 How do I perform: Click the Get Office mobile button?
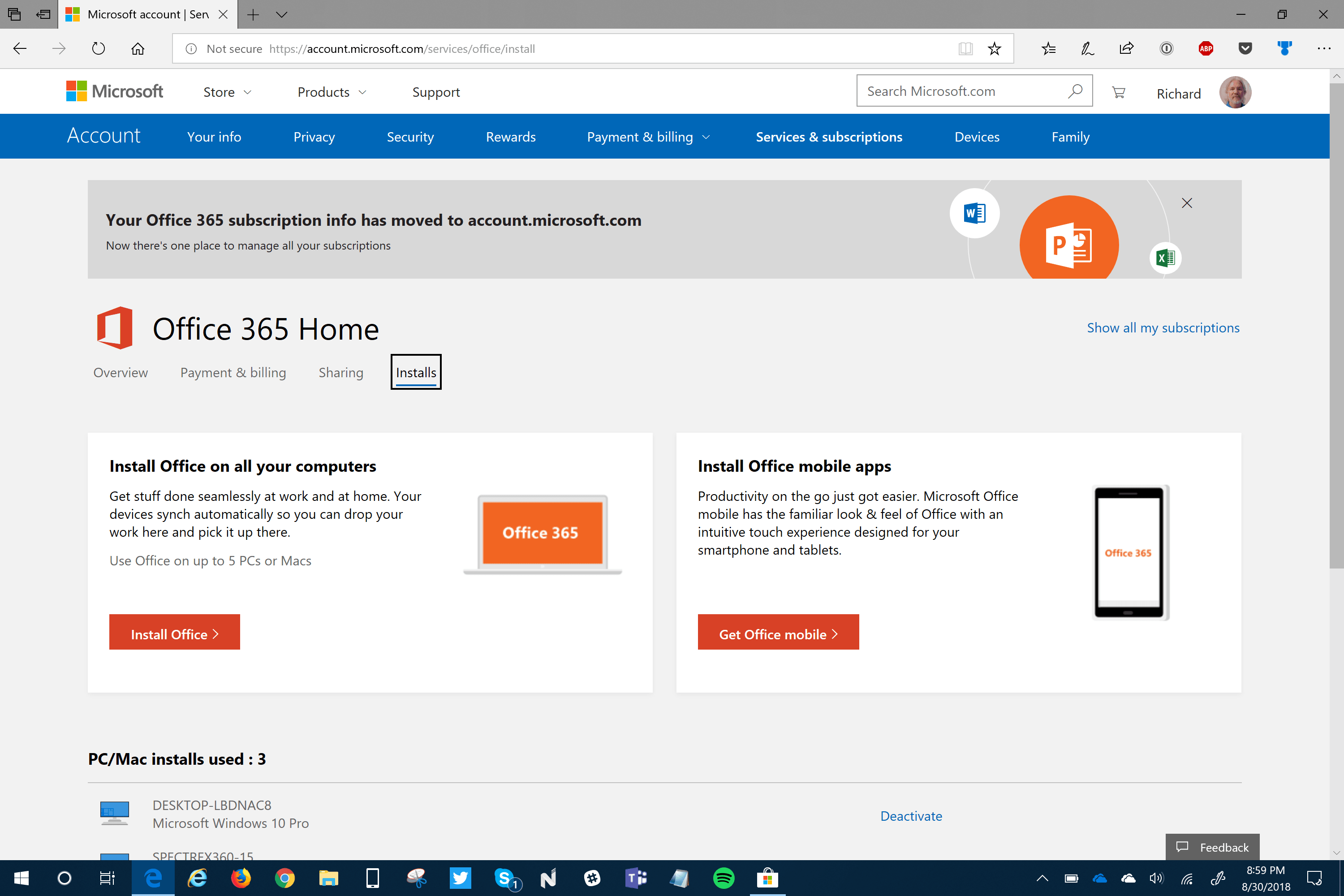point(778,631)
